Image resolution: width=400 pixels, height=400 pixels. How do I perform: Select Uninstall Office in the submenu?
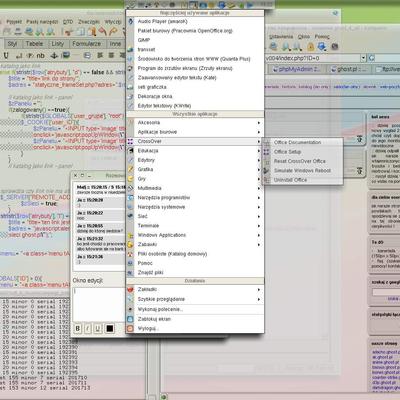point(303,180)
